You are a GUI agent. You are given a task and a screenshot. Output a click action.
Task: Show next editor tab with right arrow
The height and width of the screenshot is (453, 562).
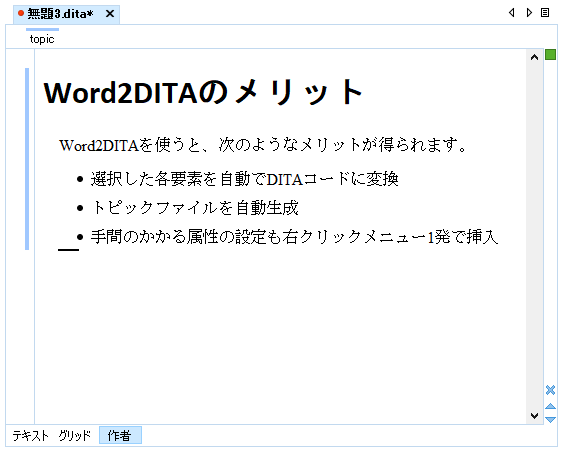[529, 13]
